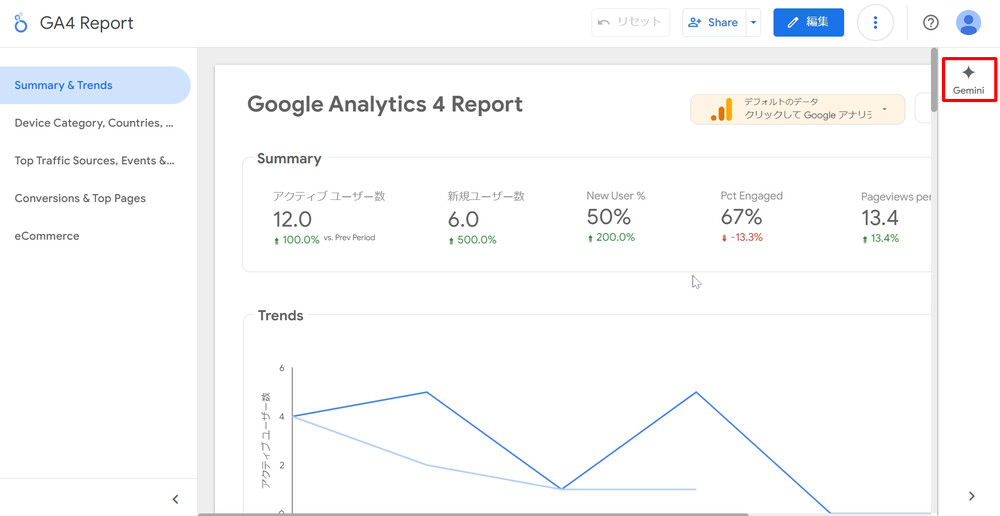The image size is (1000, 516).
Task: Open the Gemini side panel
Action: tap(968, 79)
